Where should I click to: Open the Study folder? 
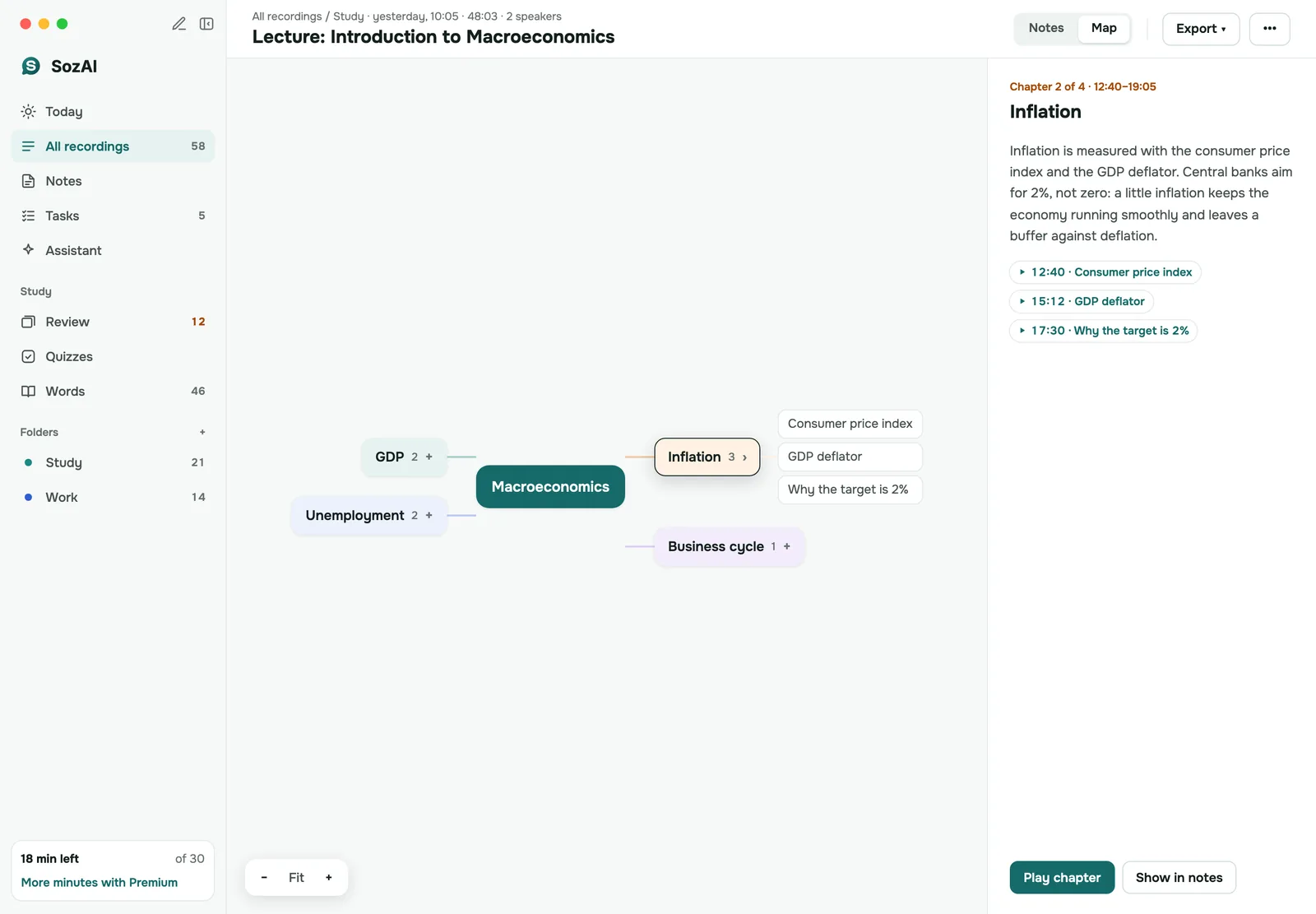pos(114,462)
